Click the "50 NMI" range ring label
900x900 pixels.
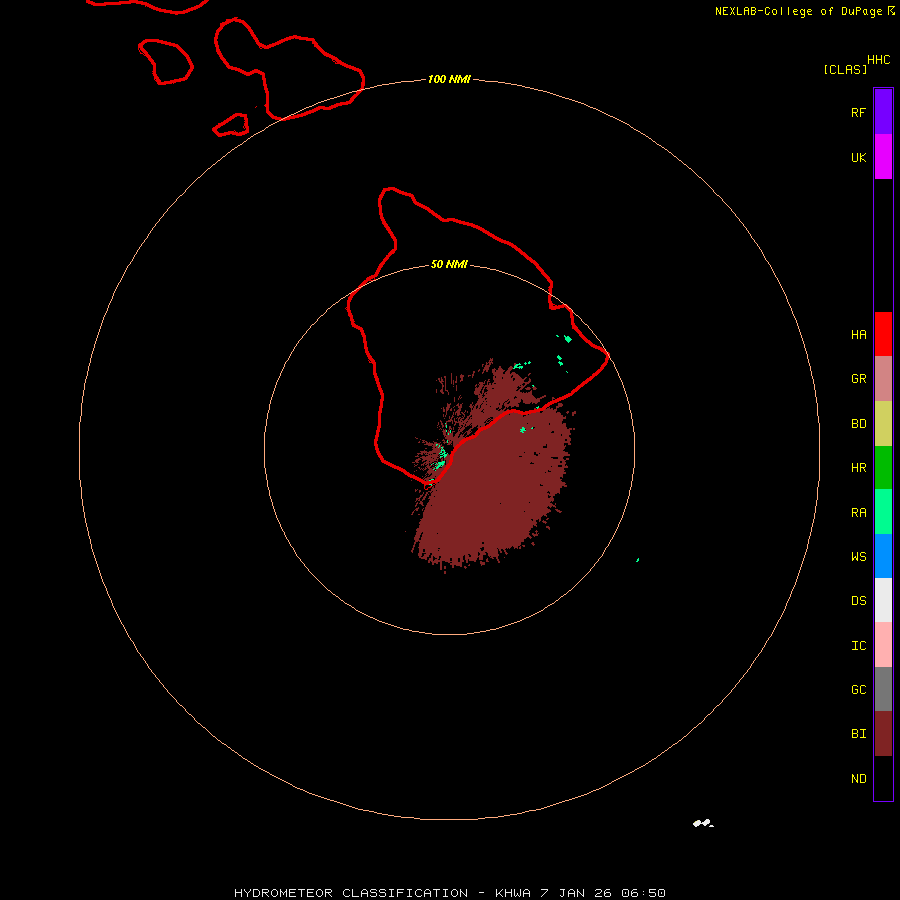(449, 264)
